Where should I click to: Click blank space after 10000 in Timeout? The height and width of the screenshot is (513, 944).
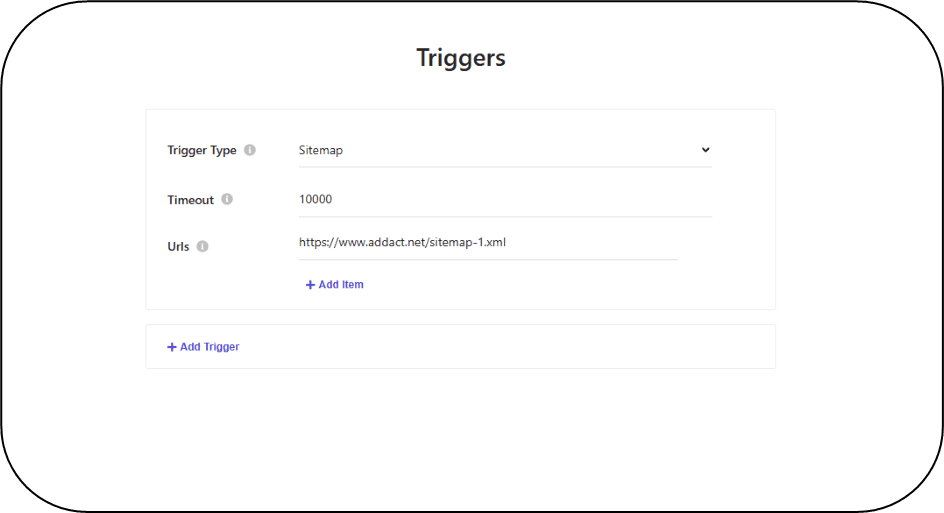pos(520,199)
